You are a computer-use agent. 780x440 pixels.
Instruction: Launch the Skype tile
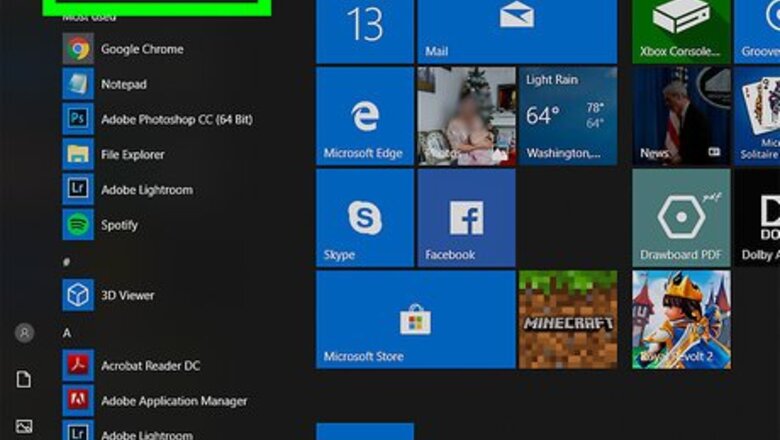[x=365, y=218]
